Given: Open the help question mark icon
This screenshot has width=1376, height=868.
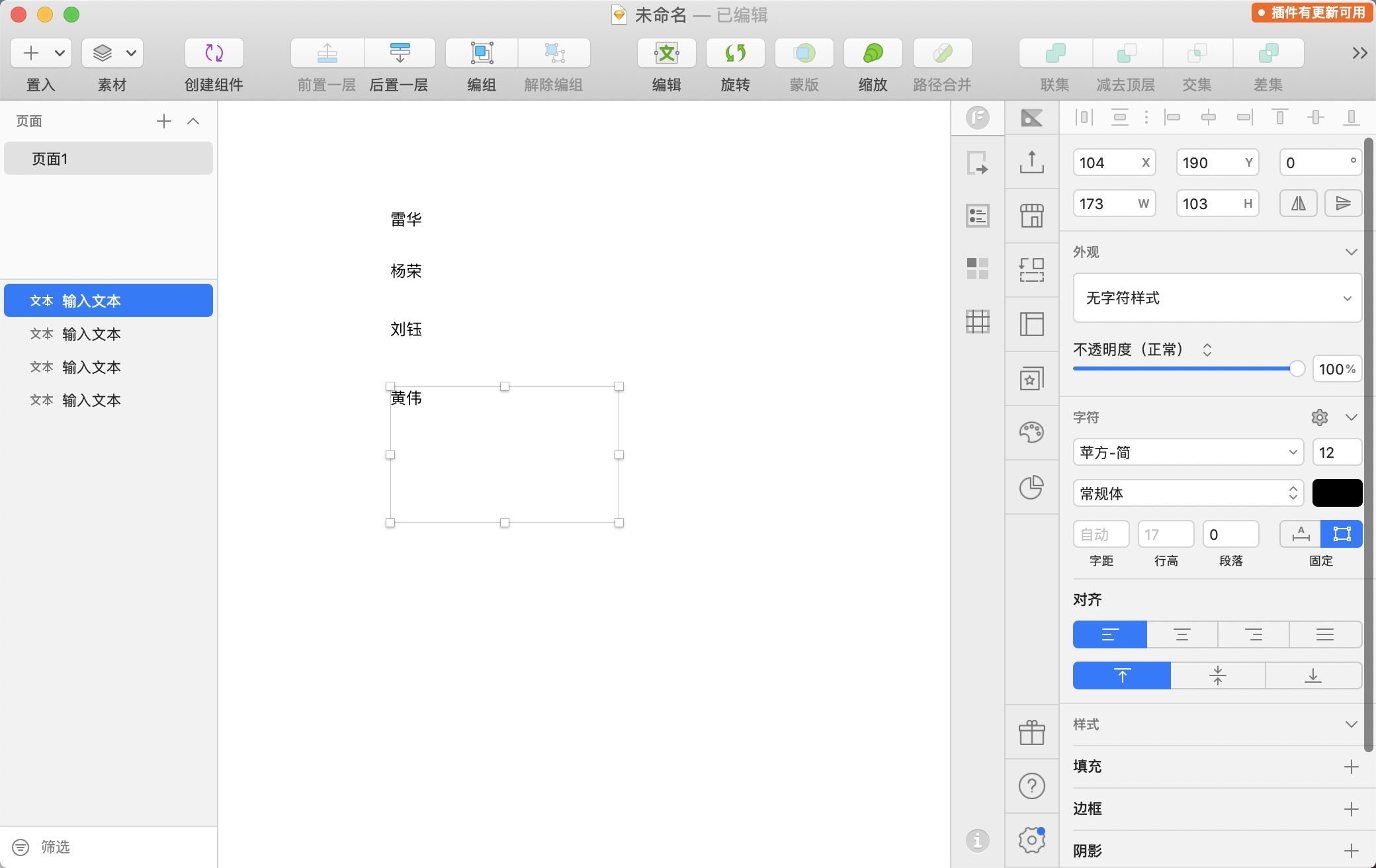Looking at the screenshot, I should click(x=1032, y=786).
